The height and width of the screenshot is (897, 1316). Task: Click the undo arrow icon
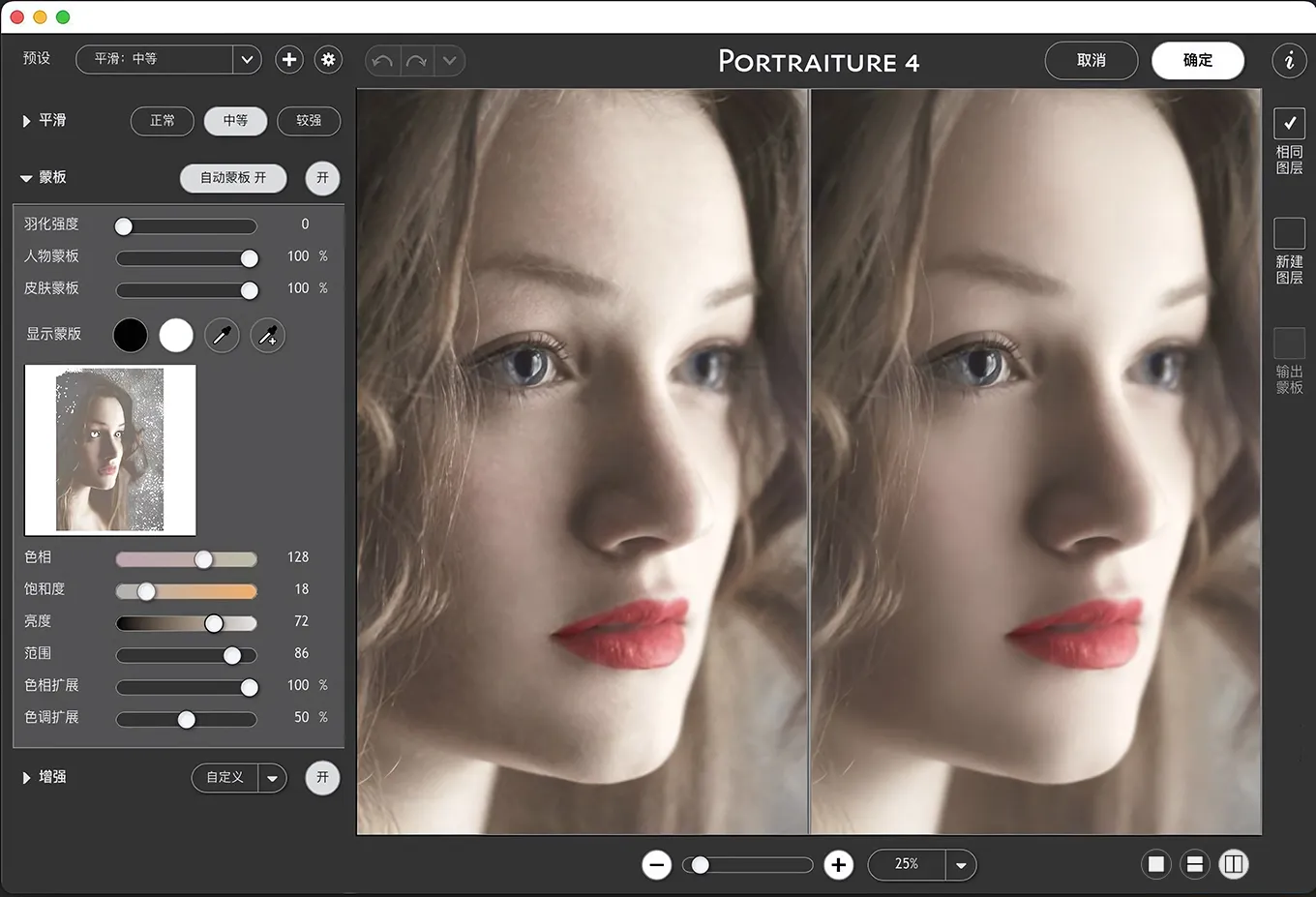383,61
